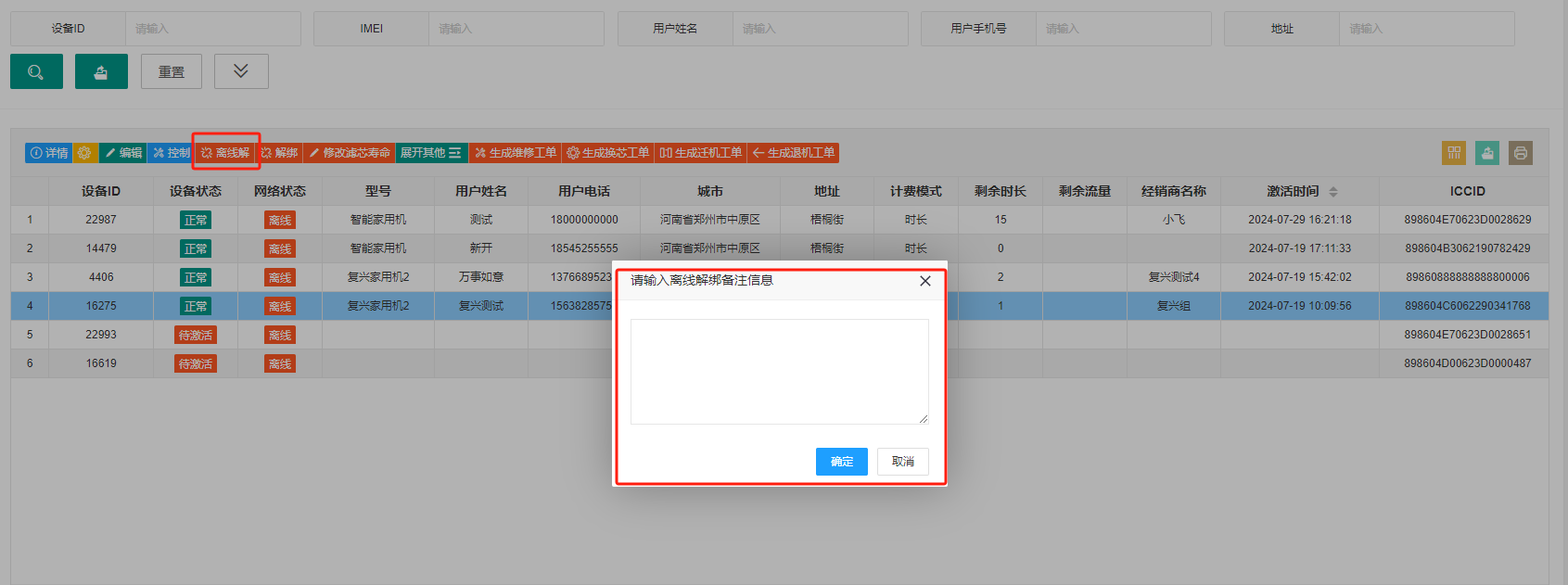Click the 经销商名称 column header
Screen dimensions: 1568x585
1174,191
